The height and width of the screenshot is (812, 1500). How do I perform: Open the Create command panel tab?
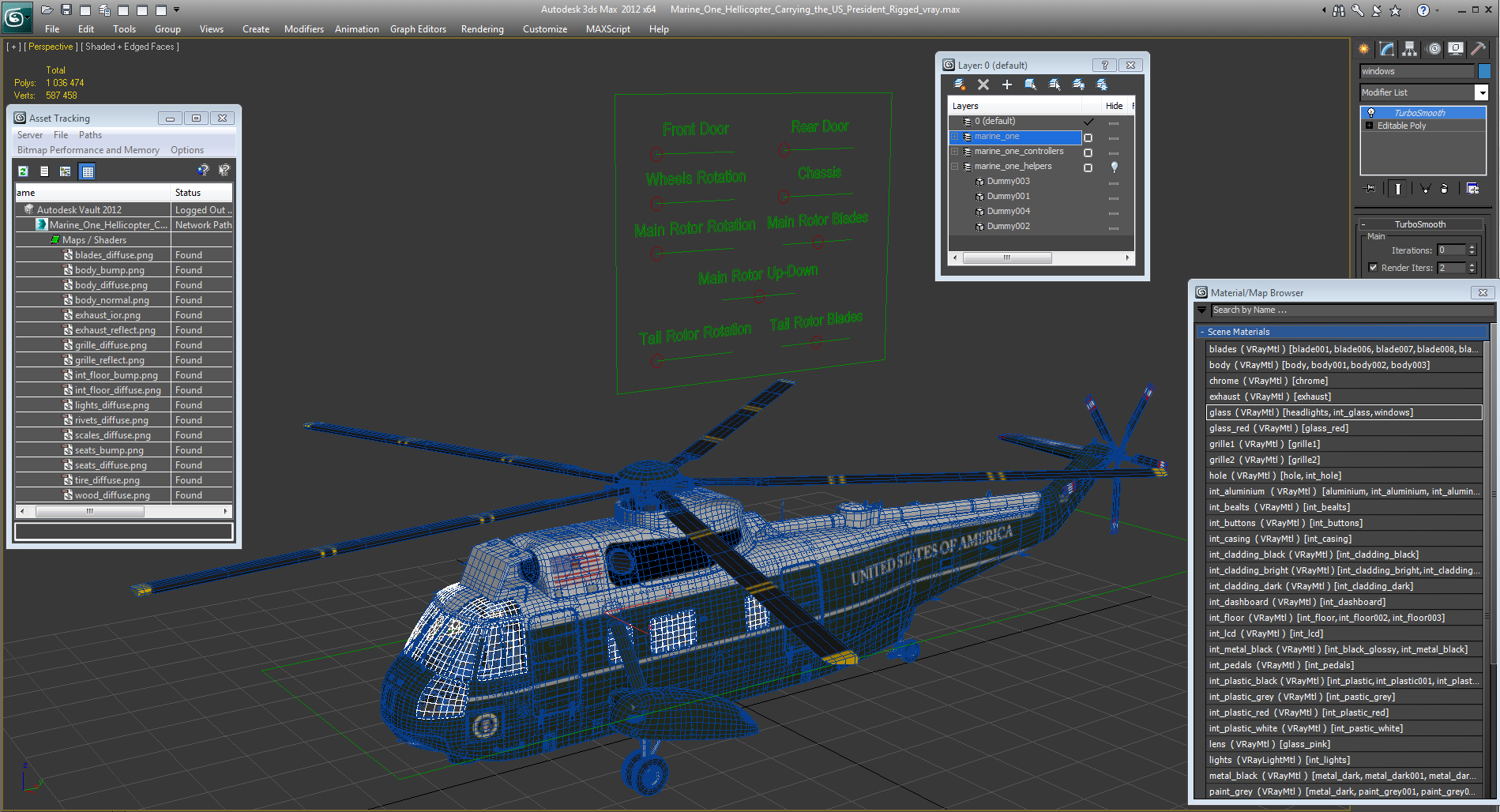tap(1364, 49)
